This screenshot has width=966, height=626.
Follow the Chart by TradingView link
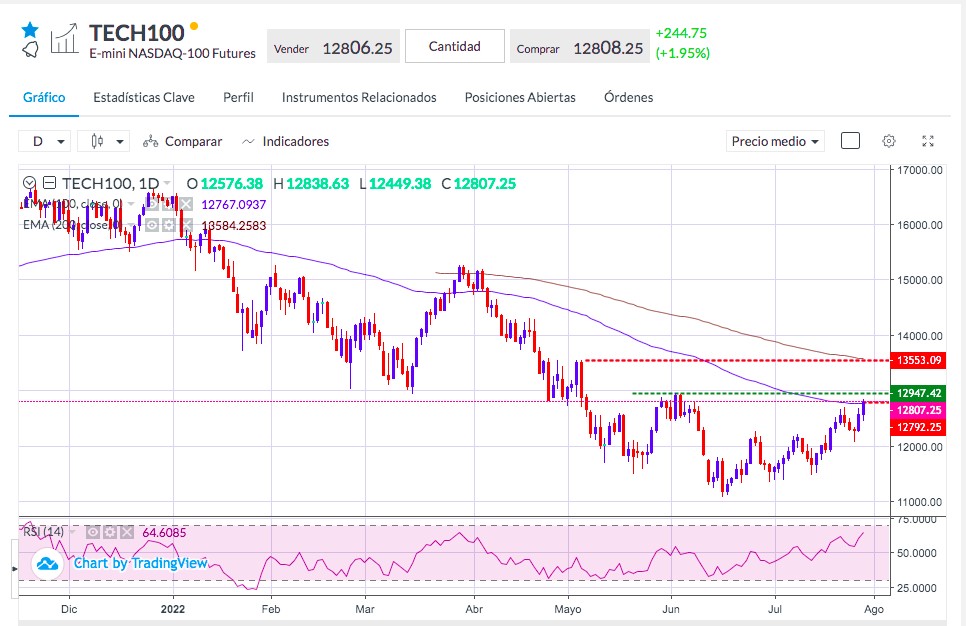pyautogui.click(x=140, y=563)
